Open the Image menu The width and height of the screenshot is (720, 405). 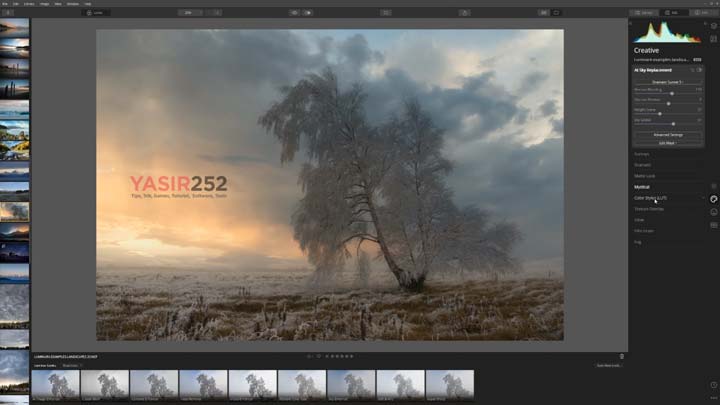(45, 4)
